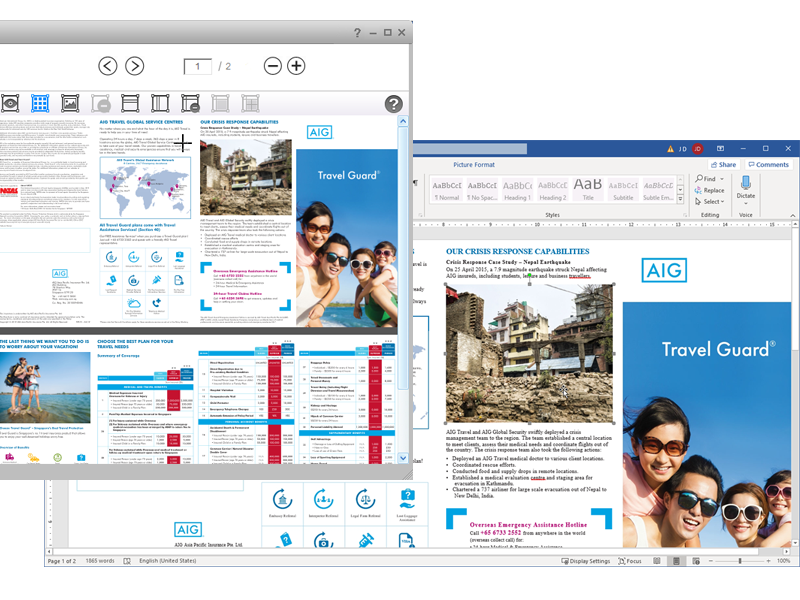Apply the Heading 1 style

click(x=517, y=190)
